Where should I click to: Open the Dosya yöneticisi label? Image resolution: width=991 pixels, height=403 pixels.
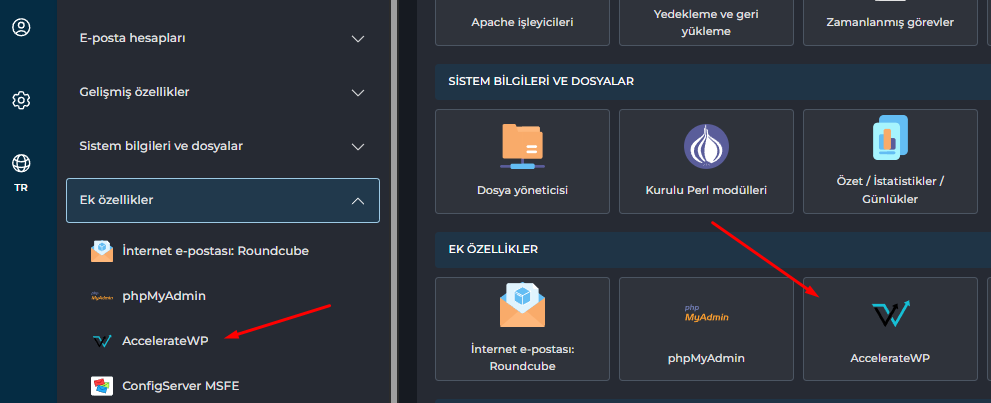pyautogui.click(x=522, y=189)
